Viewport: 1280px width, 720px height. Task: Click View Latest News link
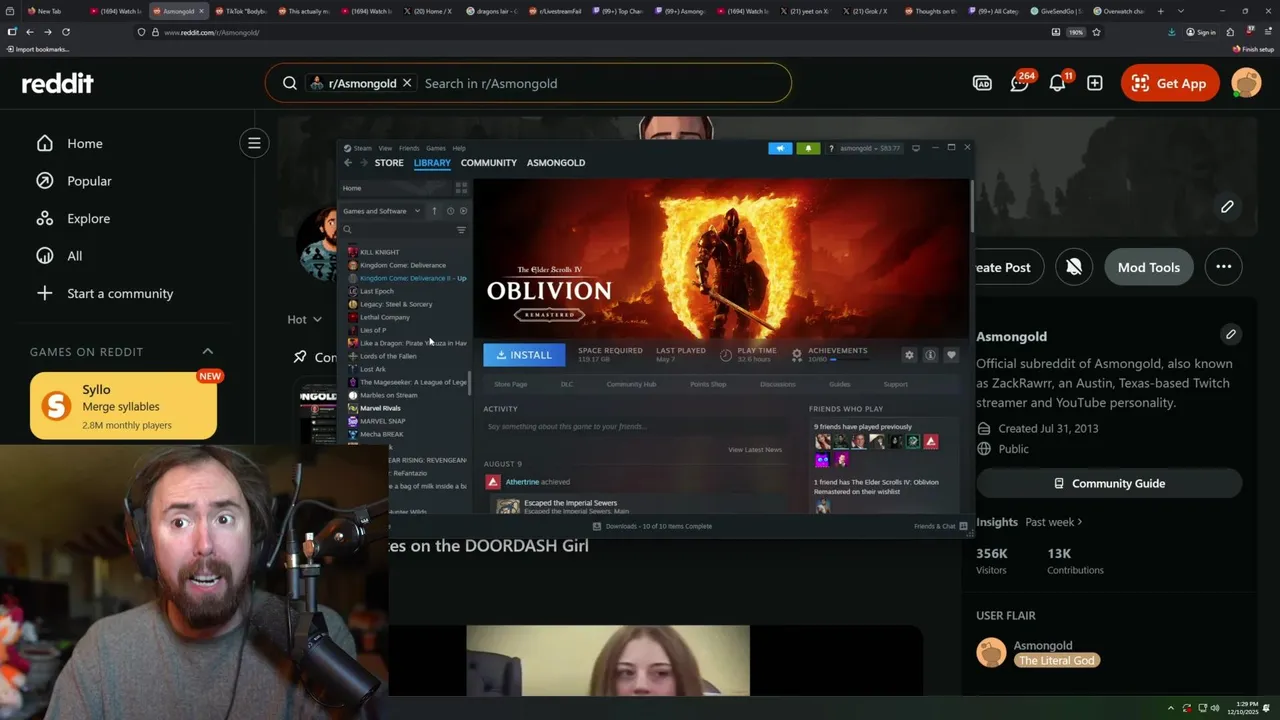click(x=755, y=450)
